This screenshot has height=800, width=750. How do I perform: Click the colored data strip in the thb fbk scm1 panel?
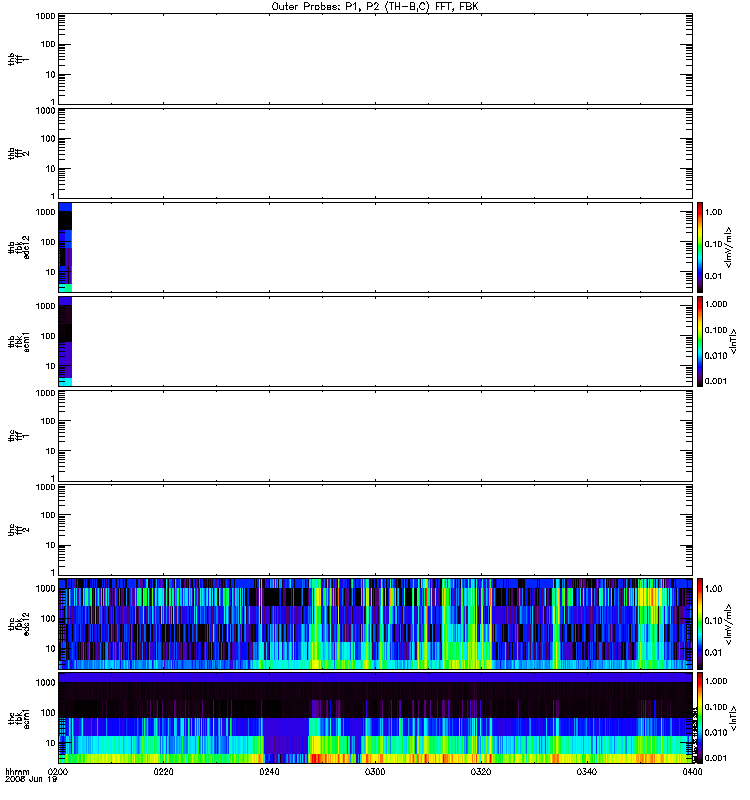[x=65, y=342]
